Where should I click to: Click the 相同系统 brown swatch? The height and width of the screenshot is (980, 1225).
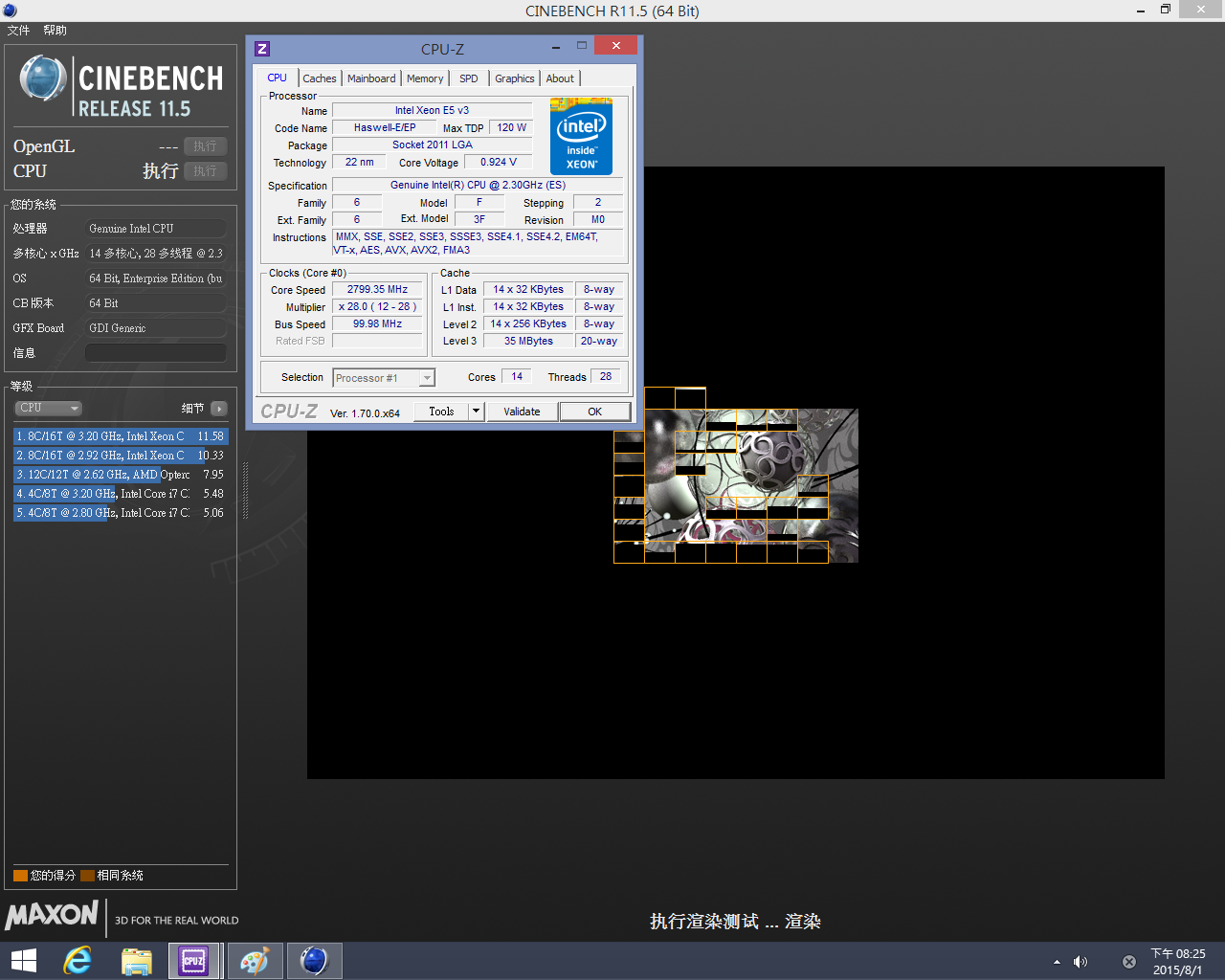87,876
